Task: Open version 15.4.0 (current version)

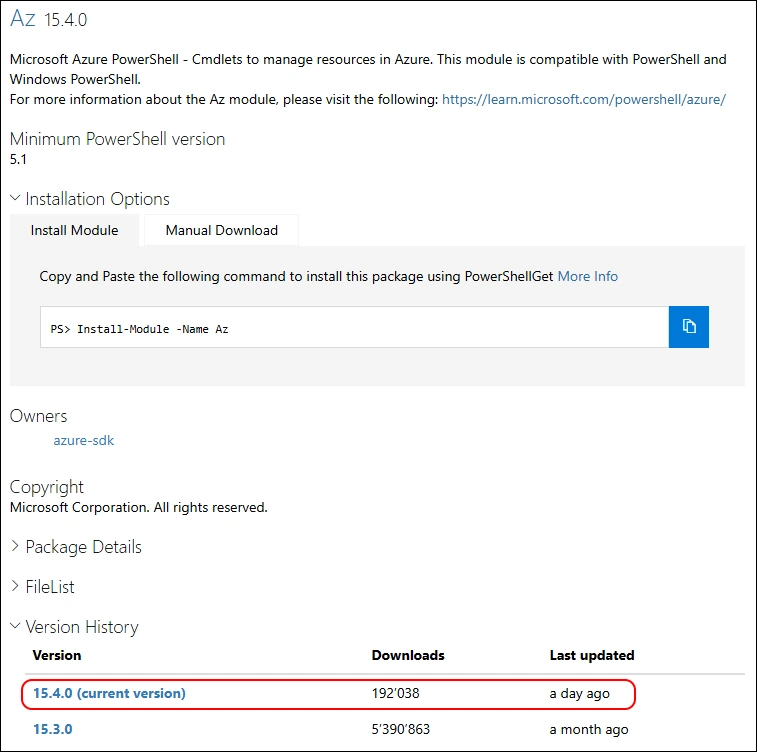Action: click(x=109, y=693)
